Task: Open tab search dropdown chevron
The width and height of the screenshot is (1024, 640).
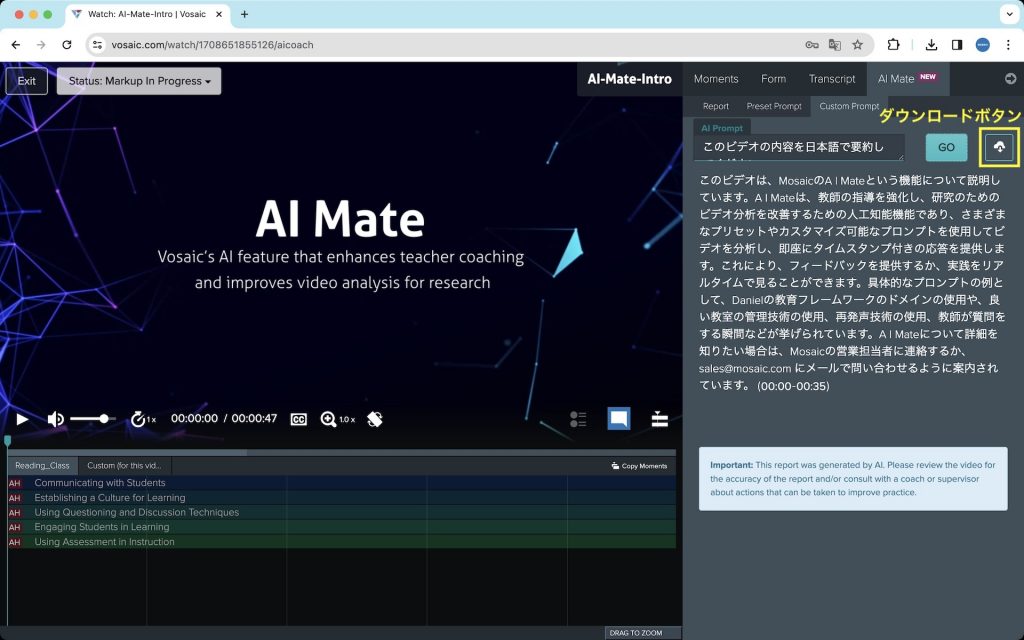Action: click(x=1010, y=14)
